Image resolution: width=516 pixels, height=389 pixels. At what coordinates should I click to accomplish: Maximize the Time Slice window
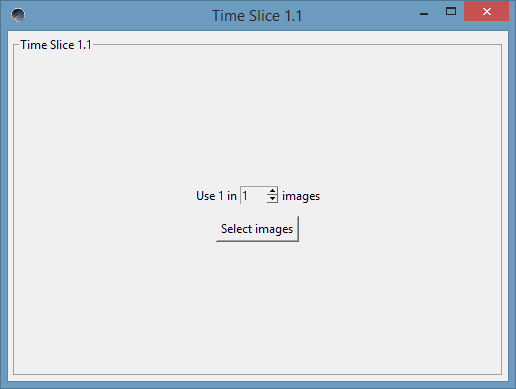[451, 12]
